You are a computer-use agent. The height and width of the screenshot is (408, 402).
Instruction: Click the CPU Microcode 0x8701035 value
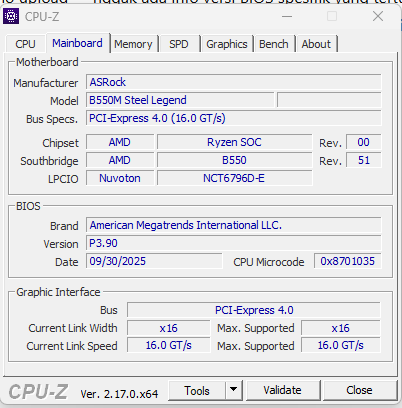click(347, 261)
